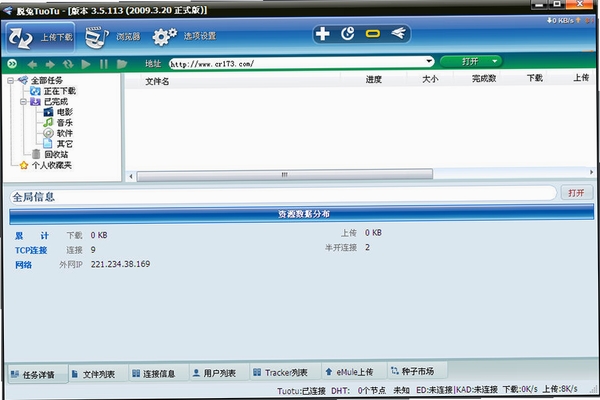Select the 其它 other category
This screenshot has height=400, width=600.
pyautogui.click(x=64, y=144)
